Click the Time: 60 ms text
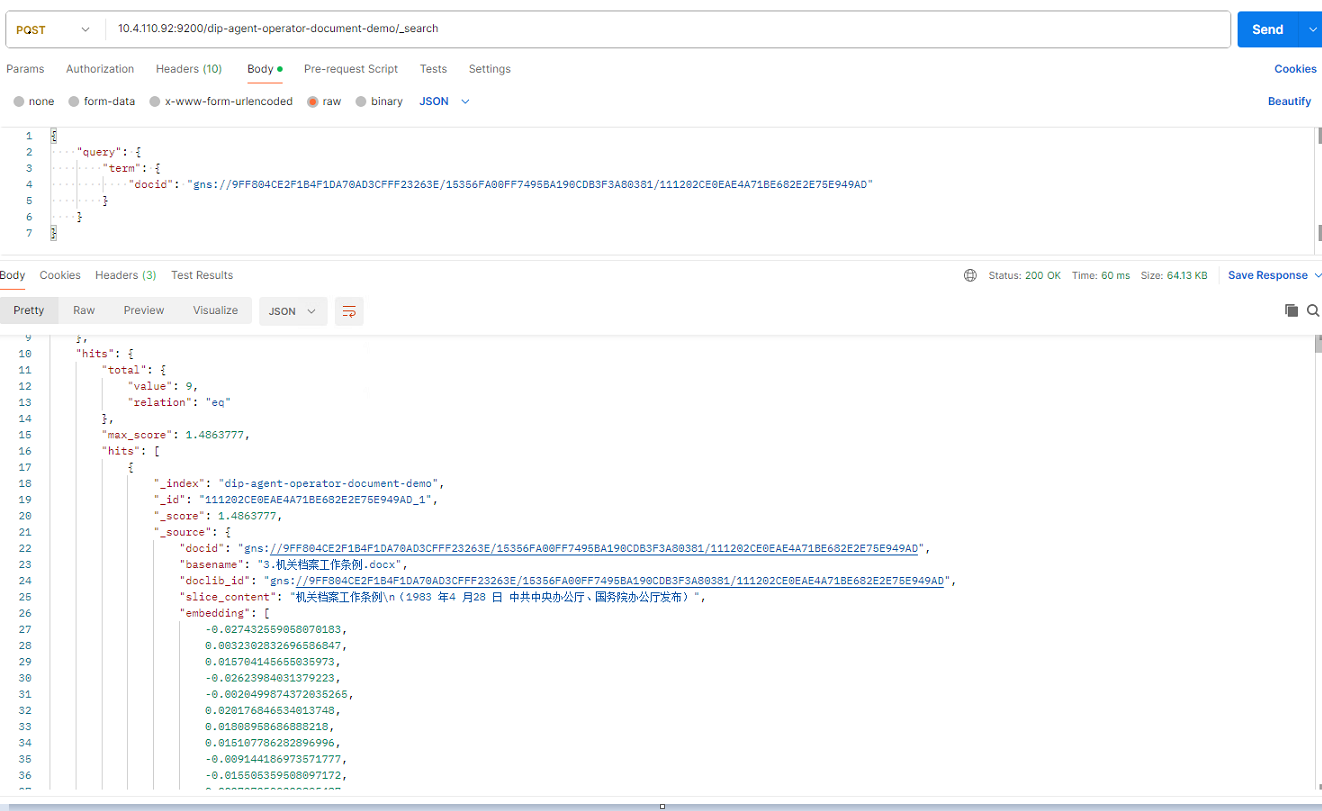Image resolution: width=1322 pixels, height=811 pixels. click(1101, 275)
